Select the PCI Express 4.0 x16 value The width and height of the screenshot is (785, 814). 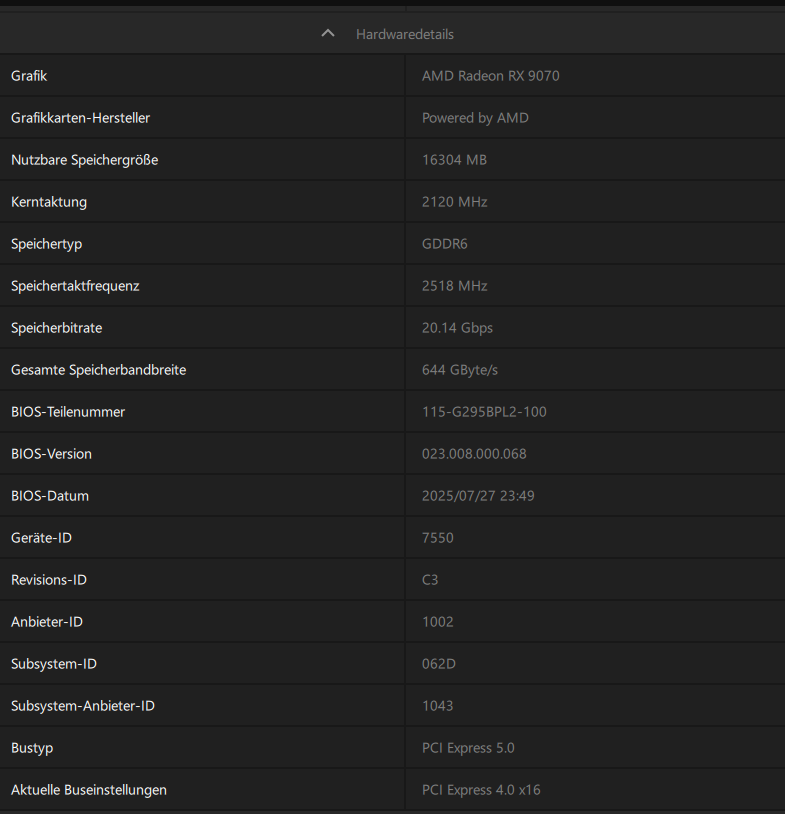(x=481, y=791)
